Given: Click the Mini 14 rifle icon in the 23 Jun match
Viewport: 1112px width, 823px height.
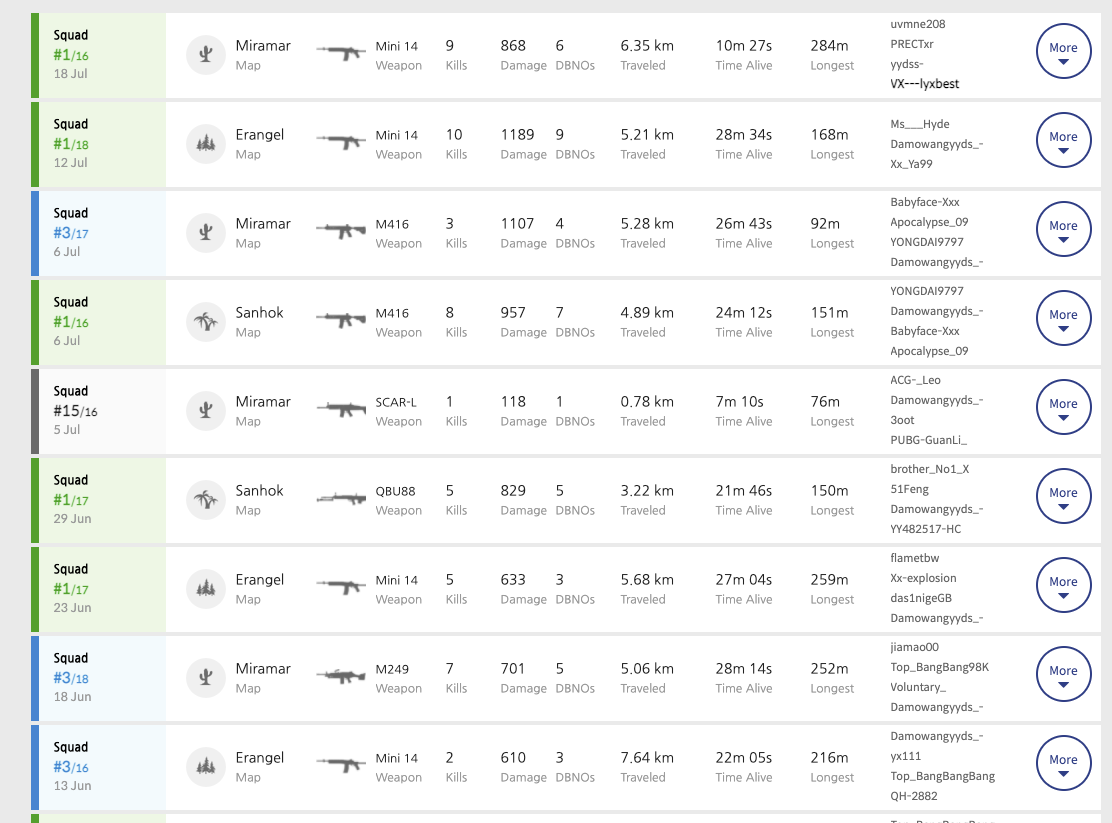Looking at the screenshot, I should 341,587.
